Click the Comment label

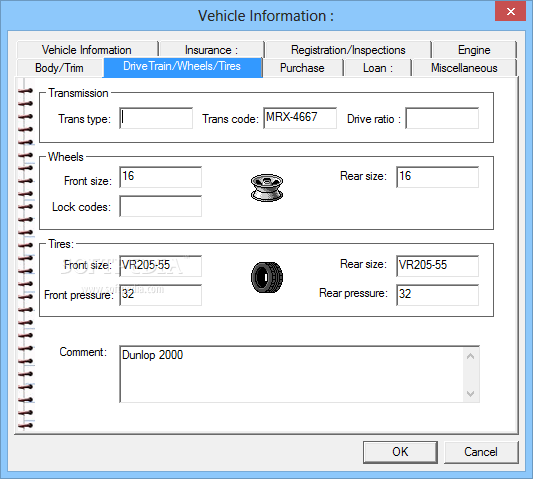(83, 352)
